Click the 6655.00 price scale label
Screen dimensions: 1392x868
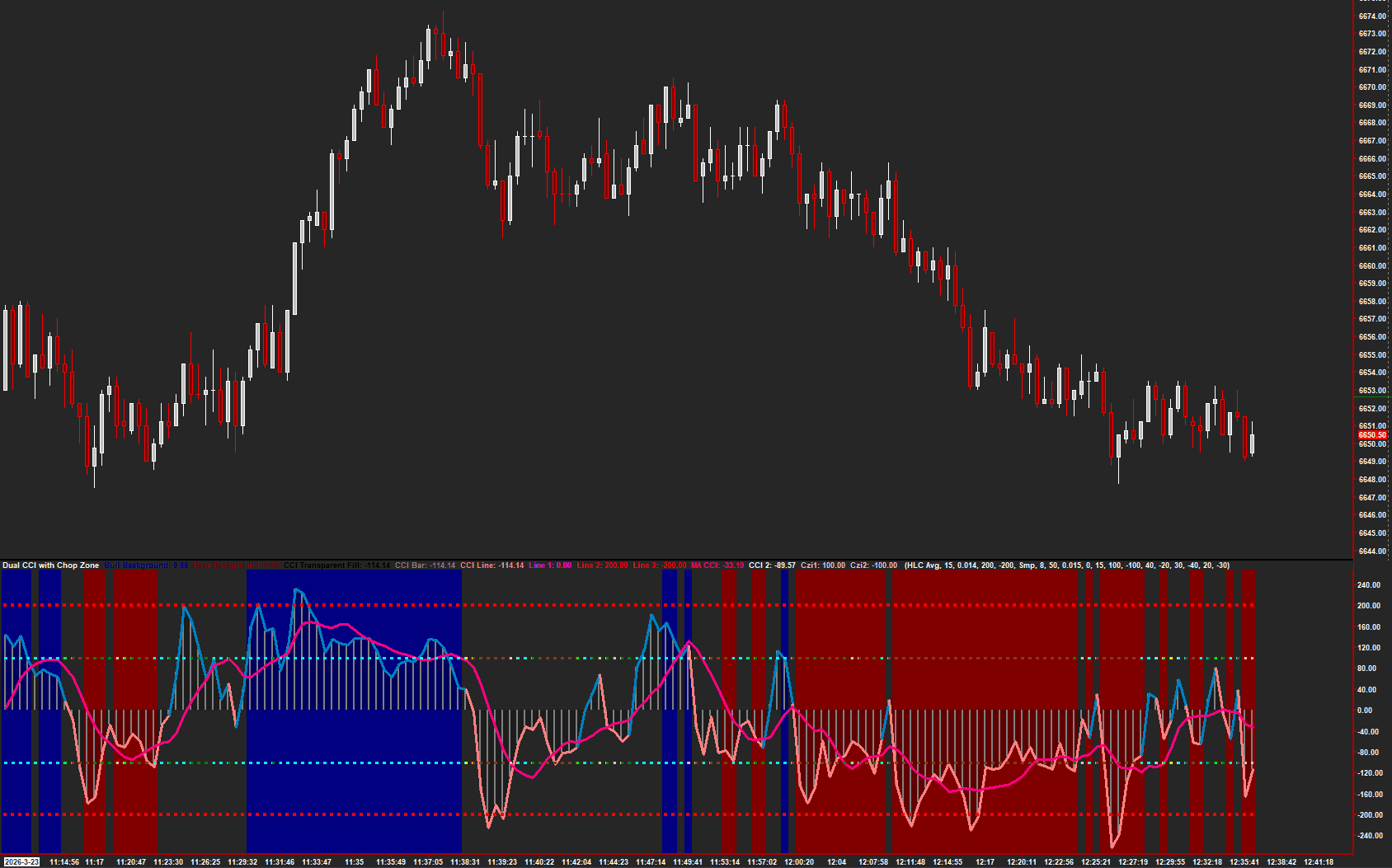(x=1372, y=355)
